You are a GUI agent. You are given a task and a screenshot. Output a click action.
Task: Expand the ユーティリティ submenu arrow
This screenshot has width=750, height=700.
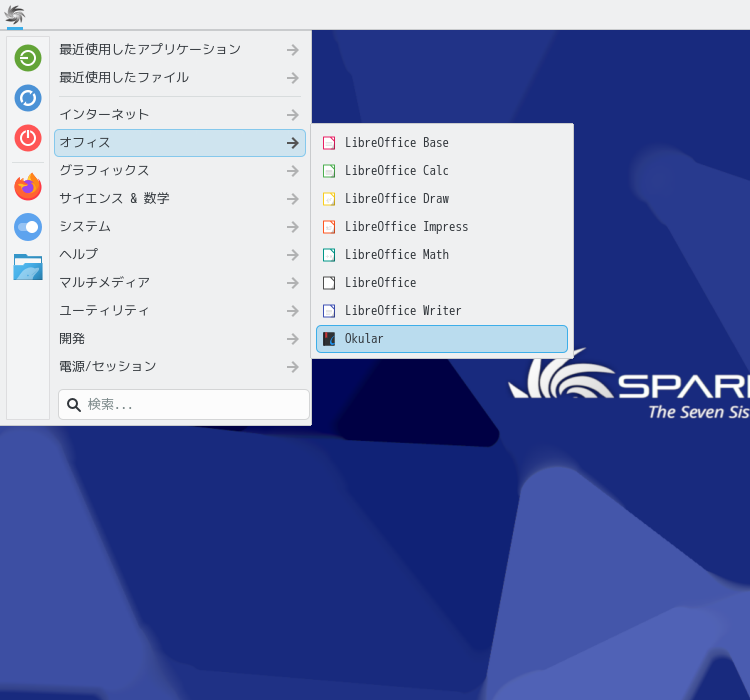(x=293, y=311)
